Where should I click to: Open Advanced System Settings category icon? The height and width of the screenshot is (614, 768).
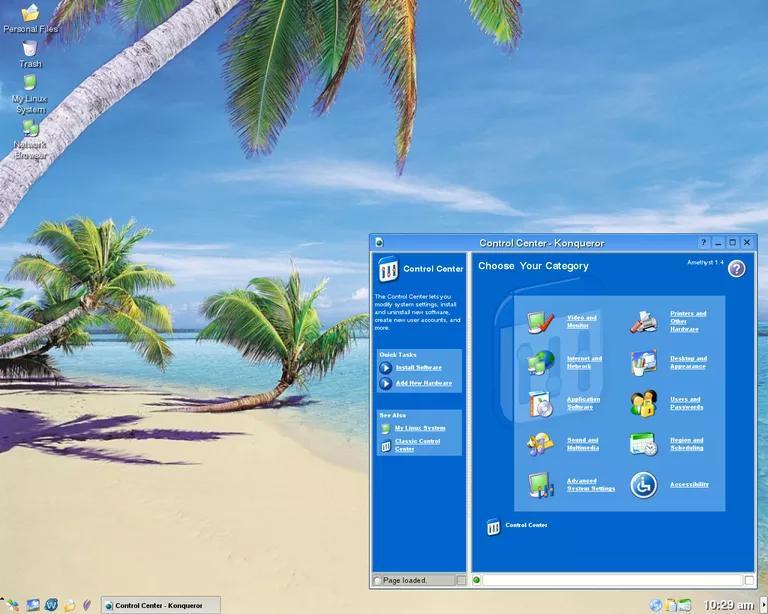541,485
